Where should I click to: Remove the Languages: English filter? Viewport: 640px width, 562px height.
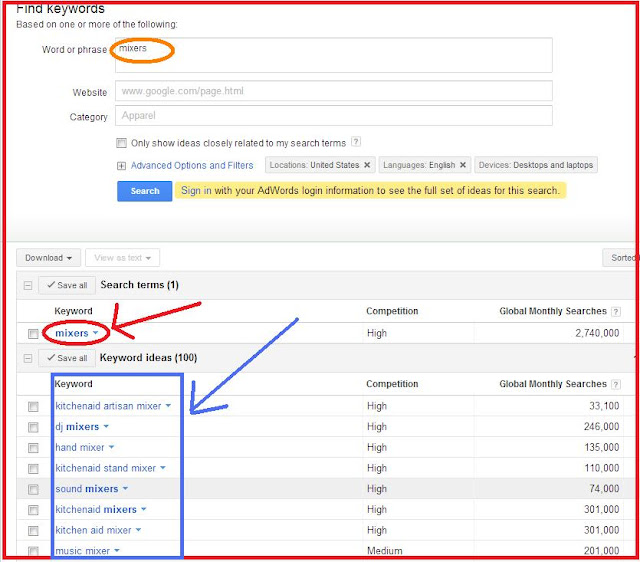tap(463, 165)
